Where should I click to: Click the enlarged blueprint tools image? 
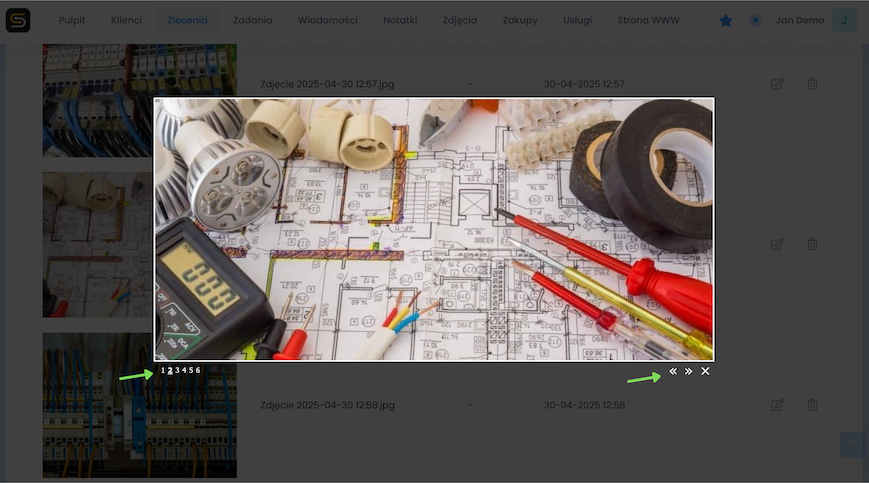434,230
